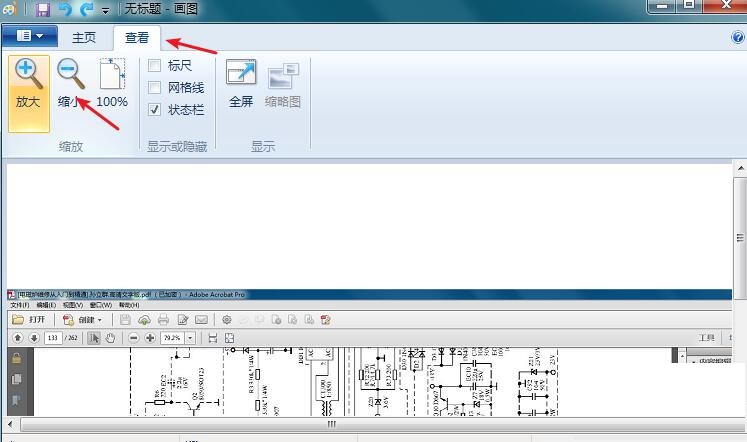The image size is (747, 442).
Task: Open the Paint palette system menu icon
Action: (x=9, y=9)
